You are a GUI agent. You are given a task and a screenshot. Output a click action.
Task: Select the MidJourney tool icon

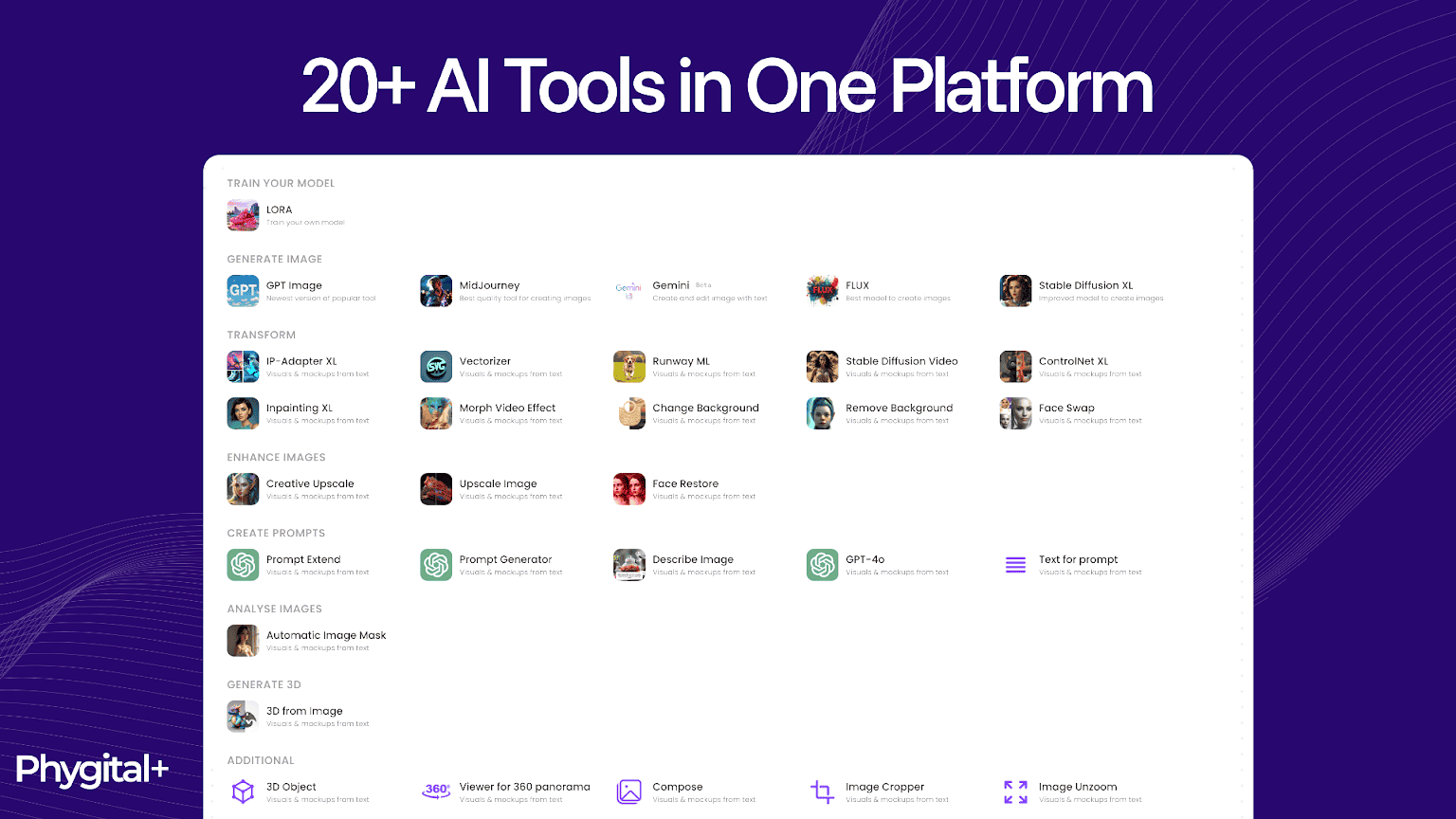tap(436, 291)
